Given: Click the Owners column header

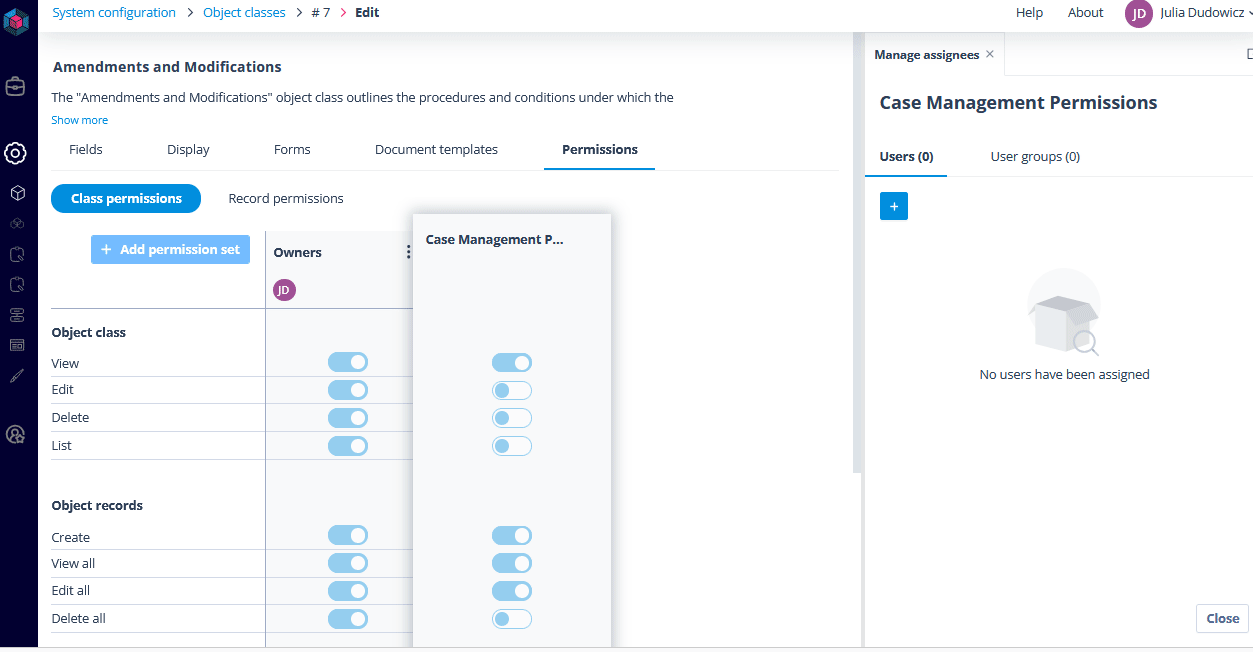Looking at the screenshot, I should [x=298, y=253].
